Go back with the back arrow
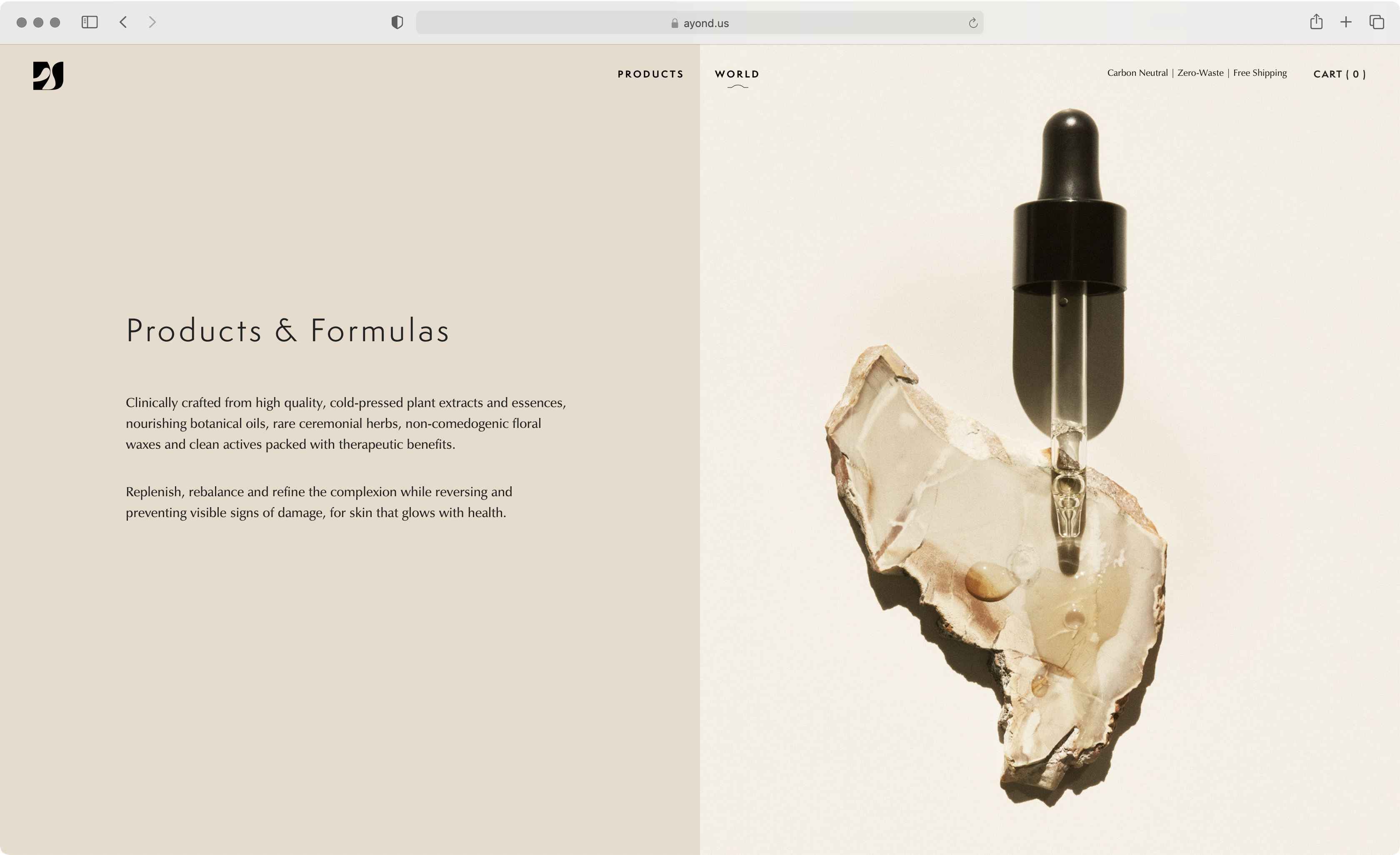 click(123, 22)
